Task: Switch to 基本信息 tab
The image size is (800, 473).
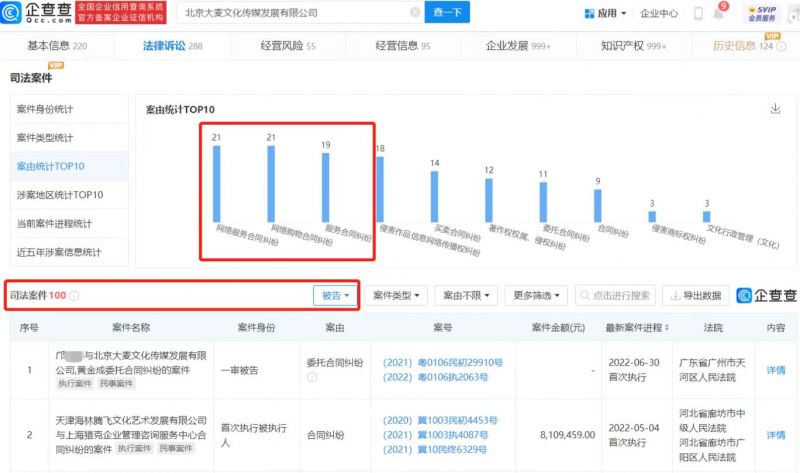Action: click(x=57, y=46)
